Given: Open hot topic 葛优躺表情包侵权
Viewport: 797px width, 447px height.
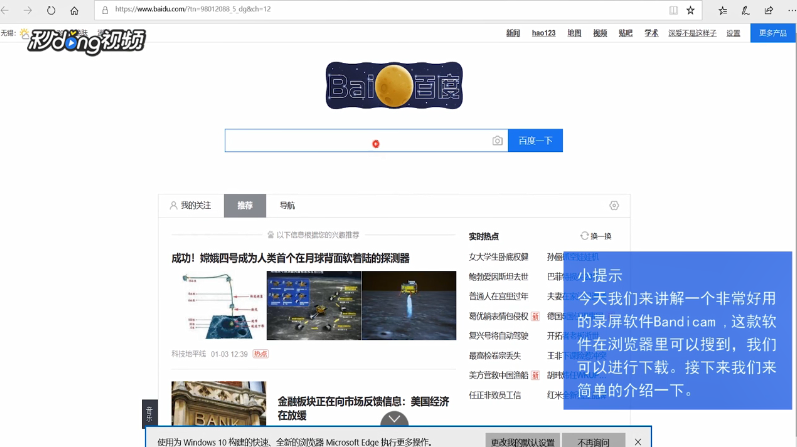Looking at the screenshot, I should click(x=498, y=316).
